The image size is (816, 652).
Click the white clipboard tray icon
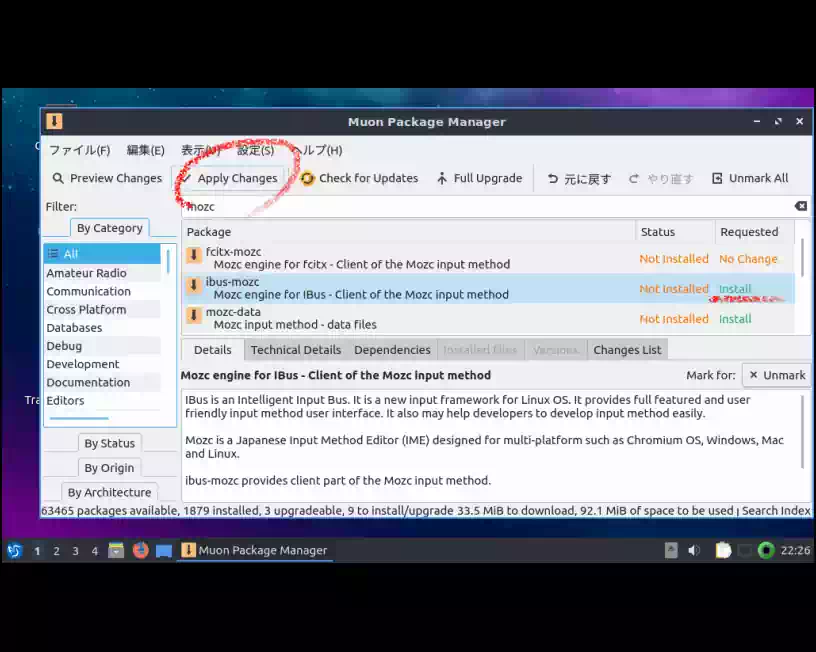(723, 550)
